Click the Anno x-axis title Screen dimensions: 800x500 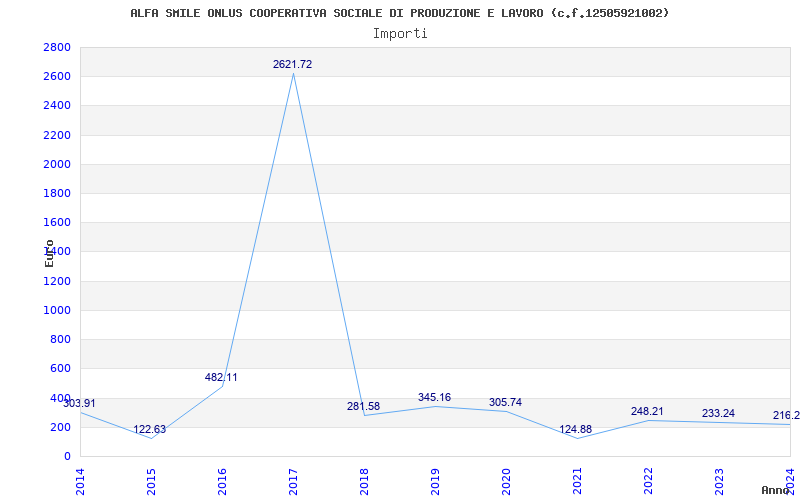(776, 490)
